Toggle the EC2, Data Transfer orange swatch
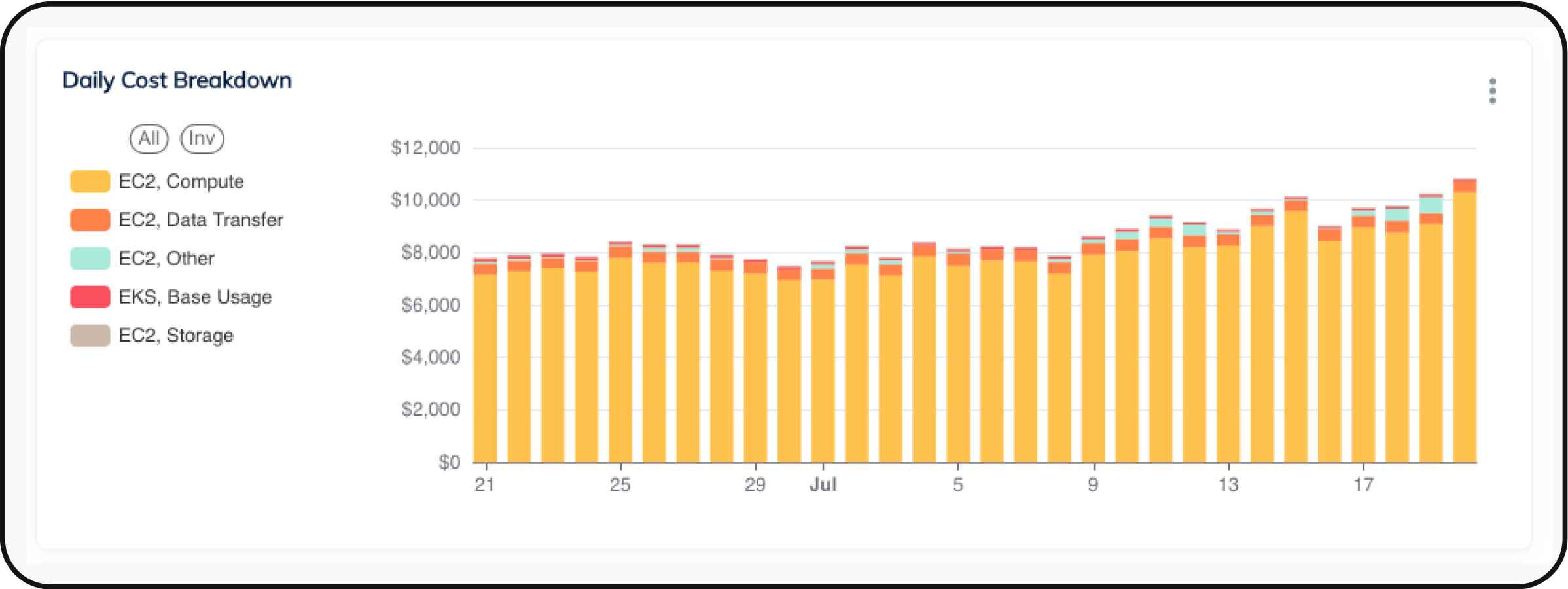1568x589 pixels. coord(90,220)
